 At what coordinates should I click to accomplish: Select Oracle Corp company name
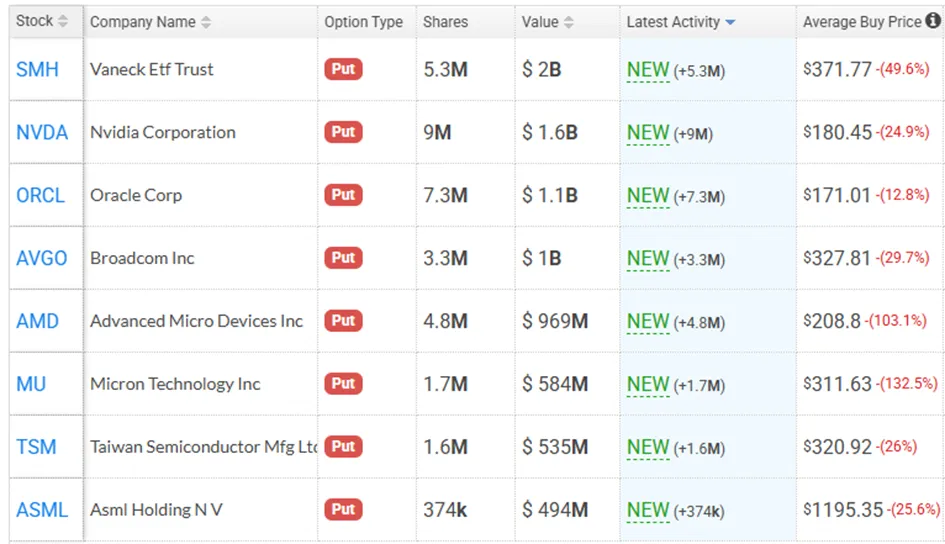[136, 195]
